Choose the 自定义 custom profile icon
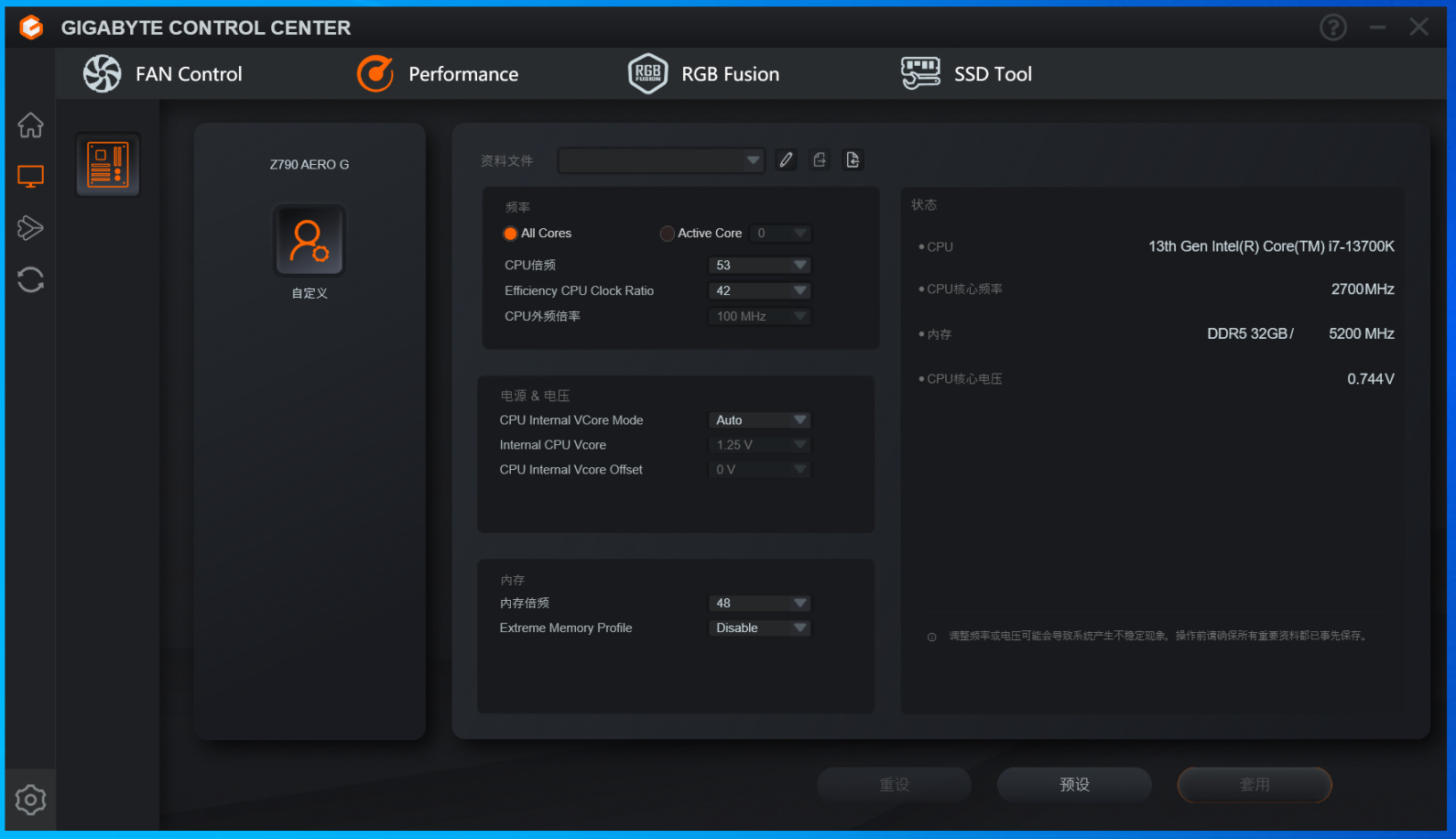 pos(310,240)
